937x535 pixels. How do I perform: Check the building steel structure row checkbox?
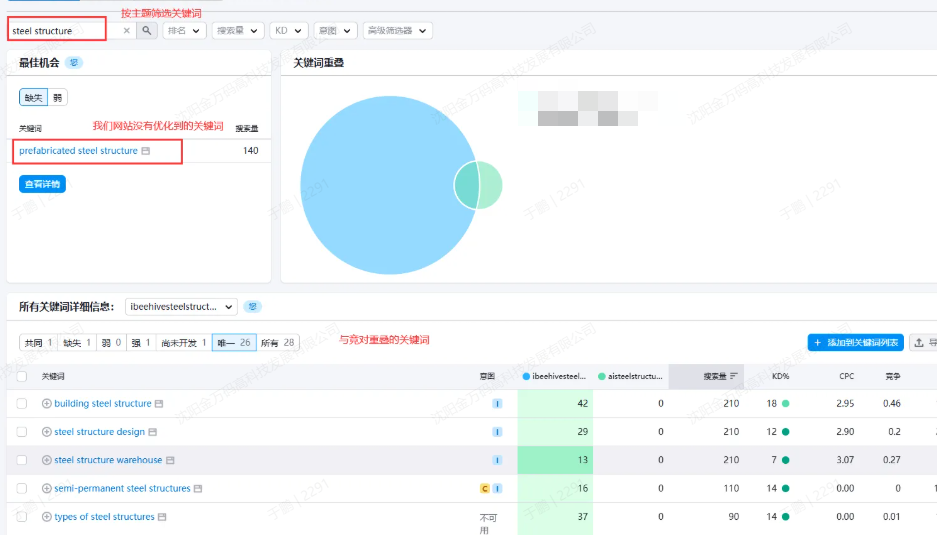click(22, 404)
